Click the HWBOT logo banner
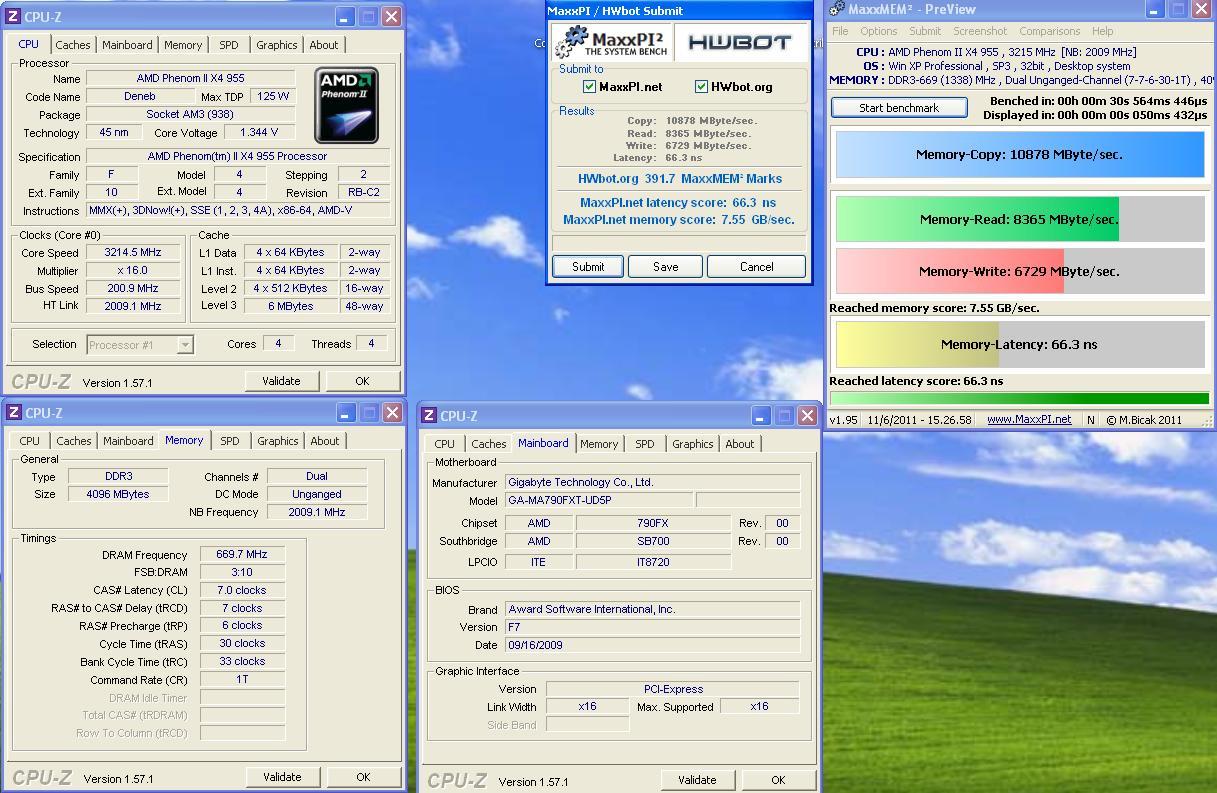Screen dimensions: 1217x793 tap(739, 42)
